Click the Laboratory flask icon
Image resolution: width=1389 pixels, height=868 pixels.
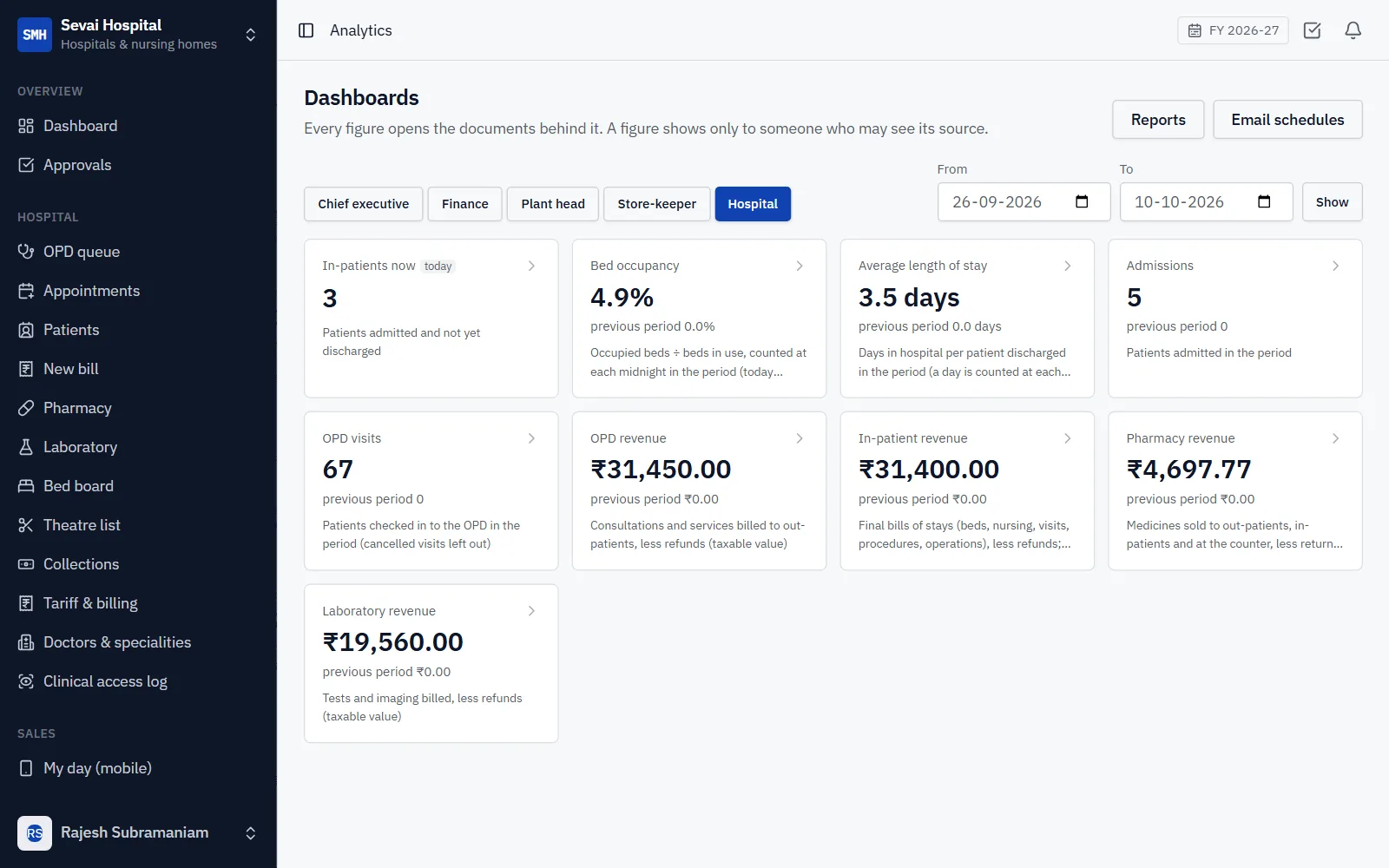pos(26,447)
